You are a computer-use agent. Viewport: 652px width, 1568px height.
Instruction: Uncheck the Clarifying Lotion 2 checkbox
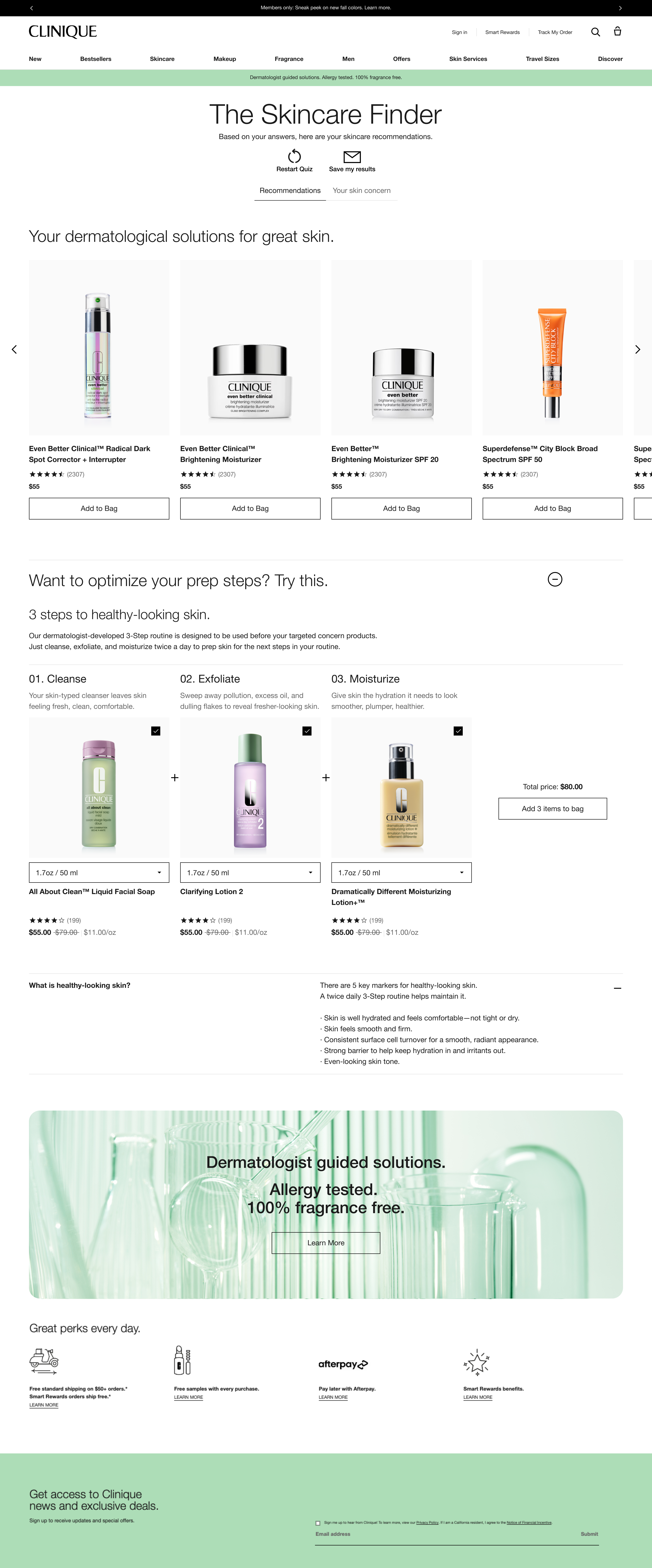point(307,731)
